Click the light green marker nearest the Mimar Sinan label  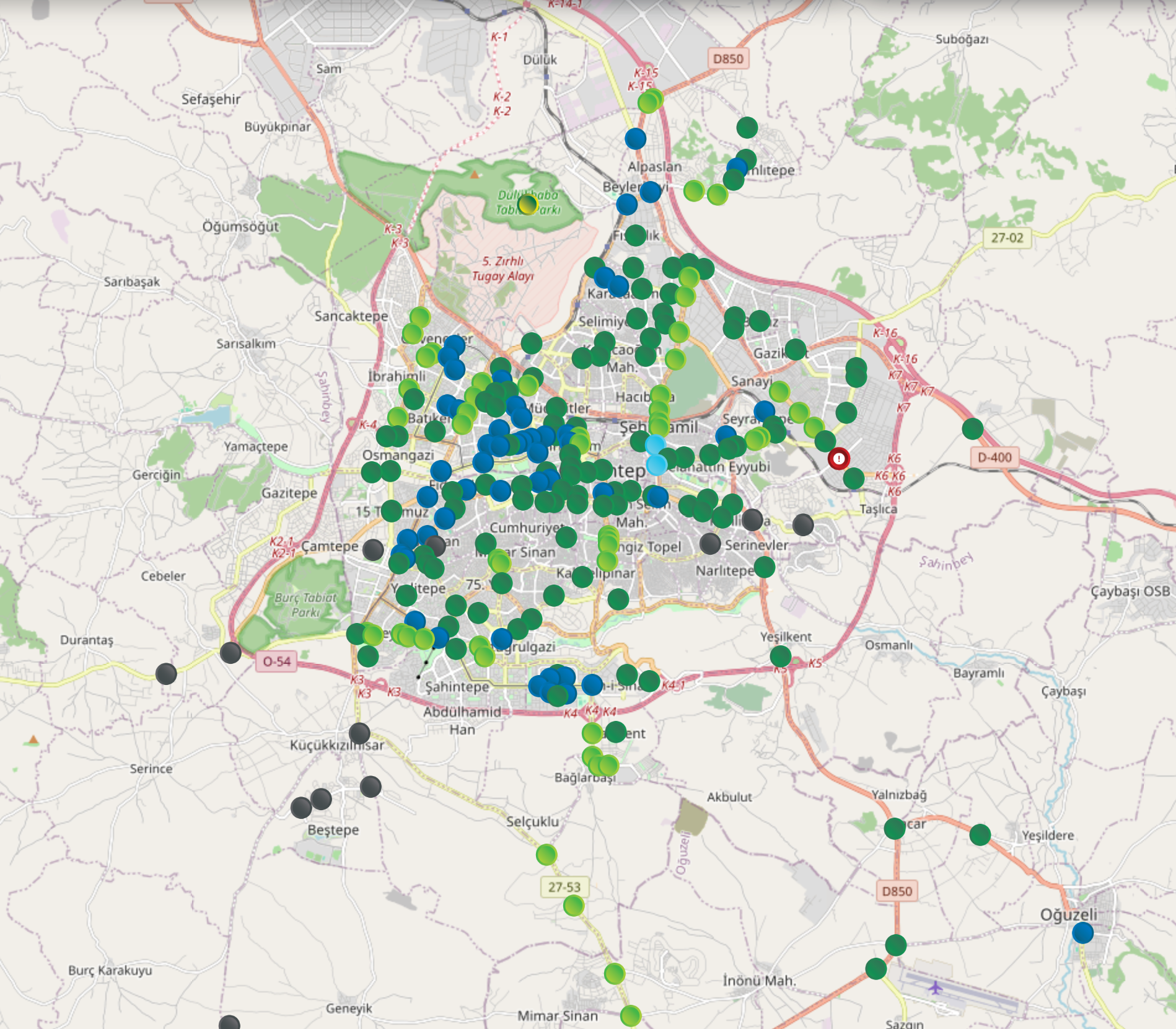tap(630, 1016)
